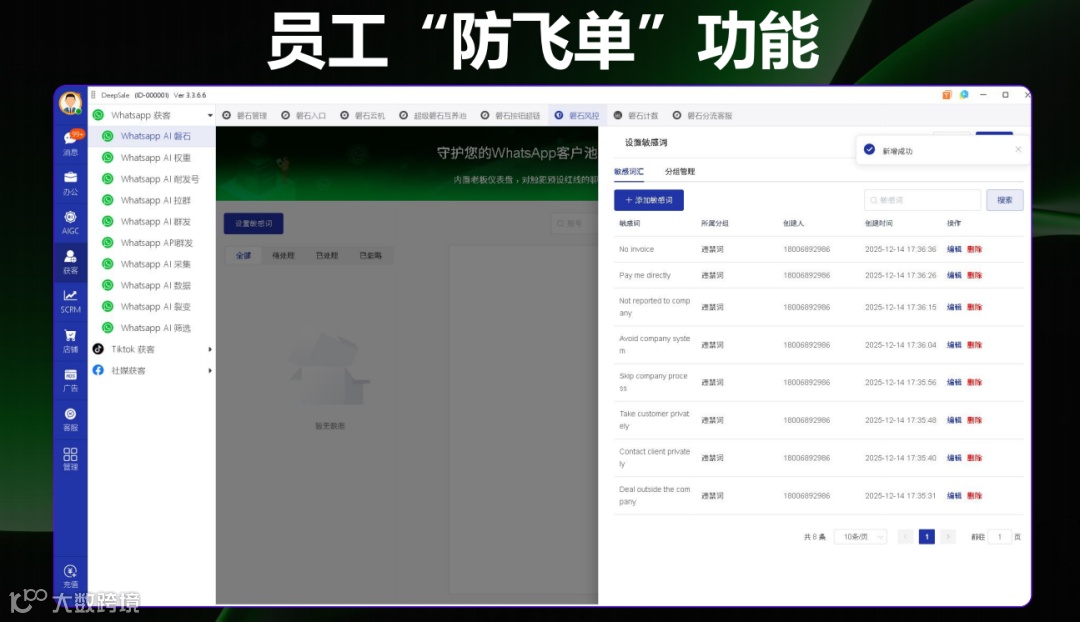Screen dimensions: 1080x622
Task: Select Whatsapp AI 耐发号 in the tree
Action: [152, 179]
